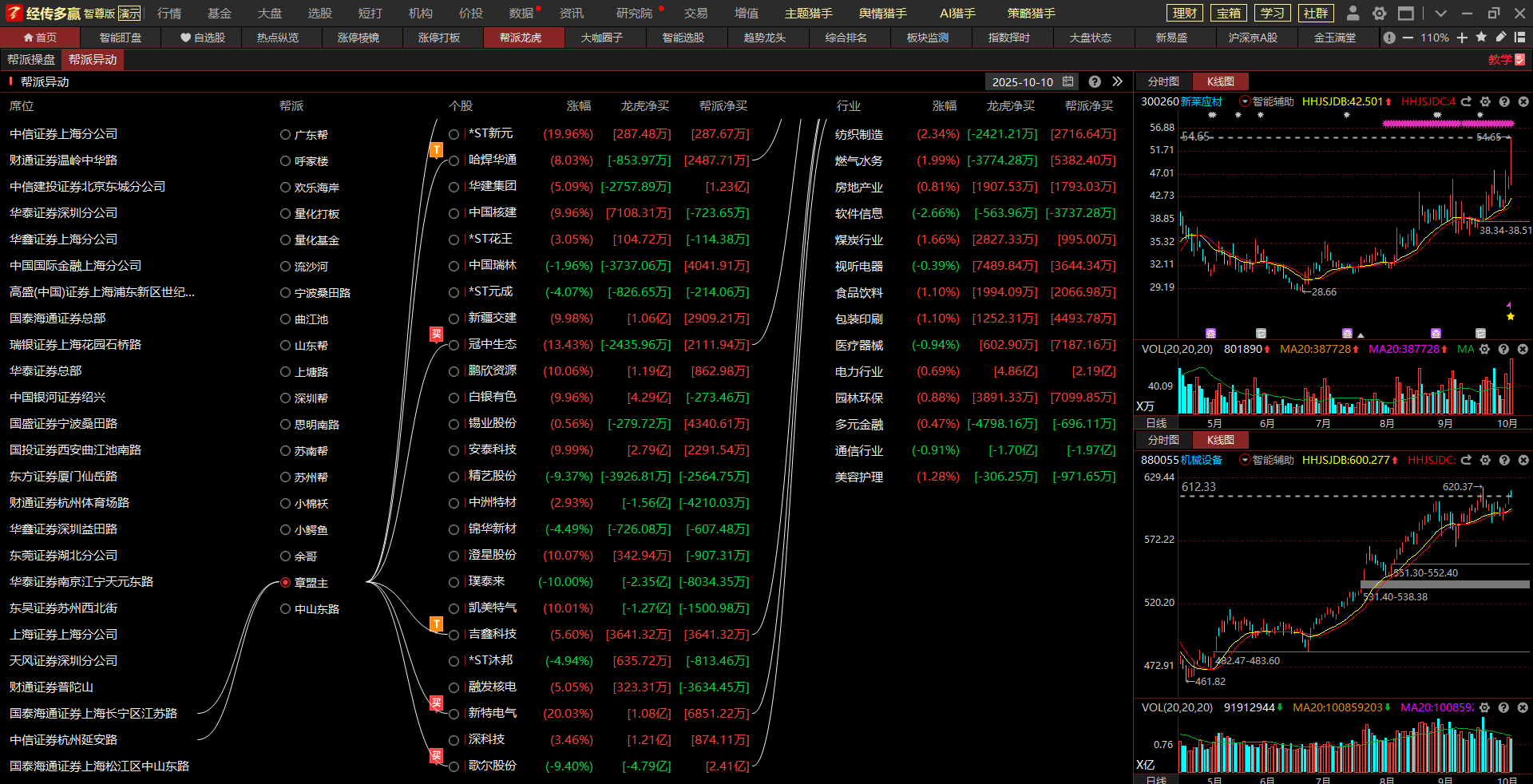Click the pencil edit icon in toolbar
Viewport: 1533px width, 784px height.
click(1501, 38)
